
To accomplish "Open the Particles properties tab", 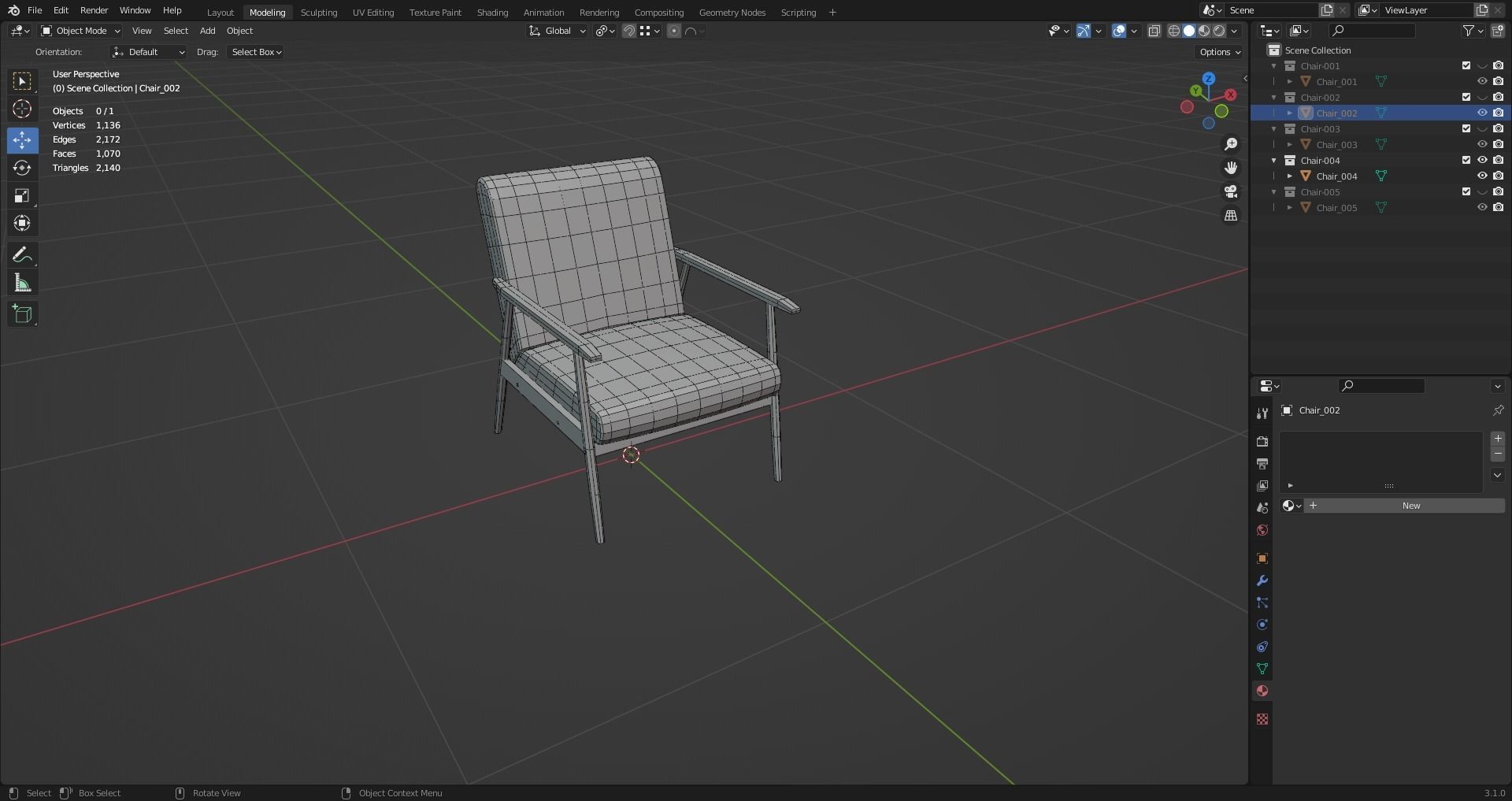I will coord(1262,603).
